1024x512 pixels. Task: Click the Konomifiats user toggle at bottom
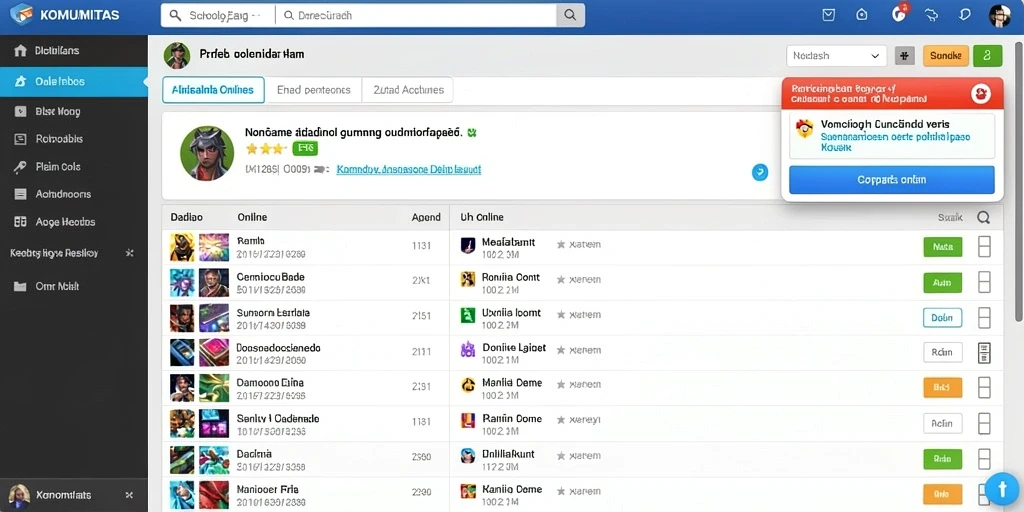(x=129, y=495)
